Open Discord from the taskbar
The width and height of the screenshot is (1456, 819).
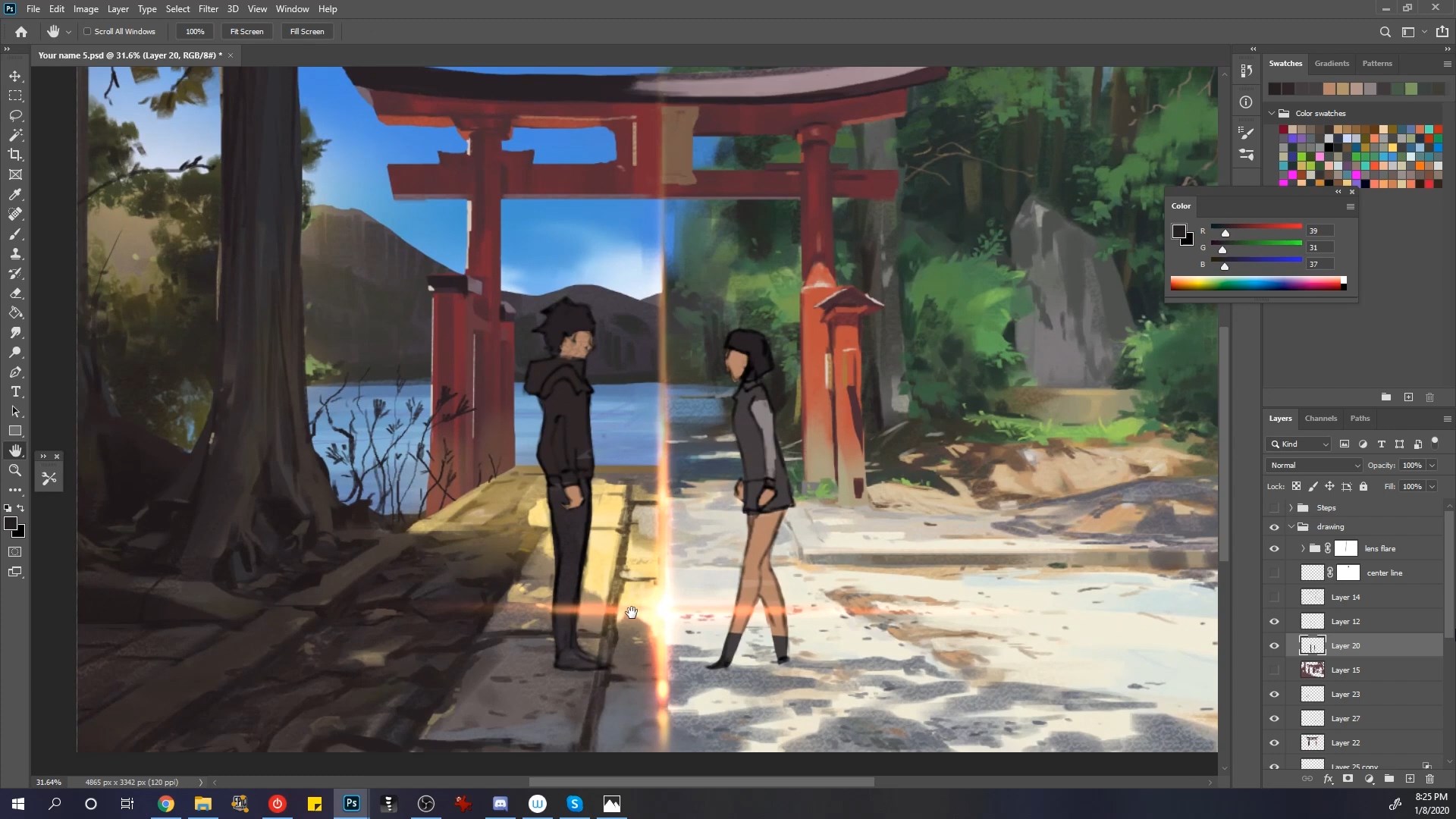pos(500,804)
